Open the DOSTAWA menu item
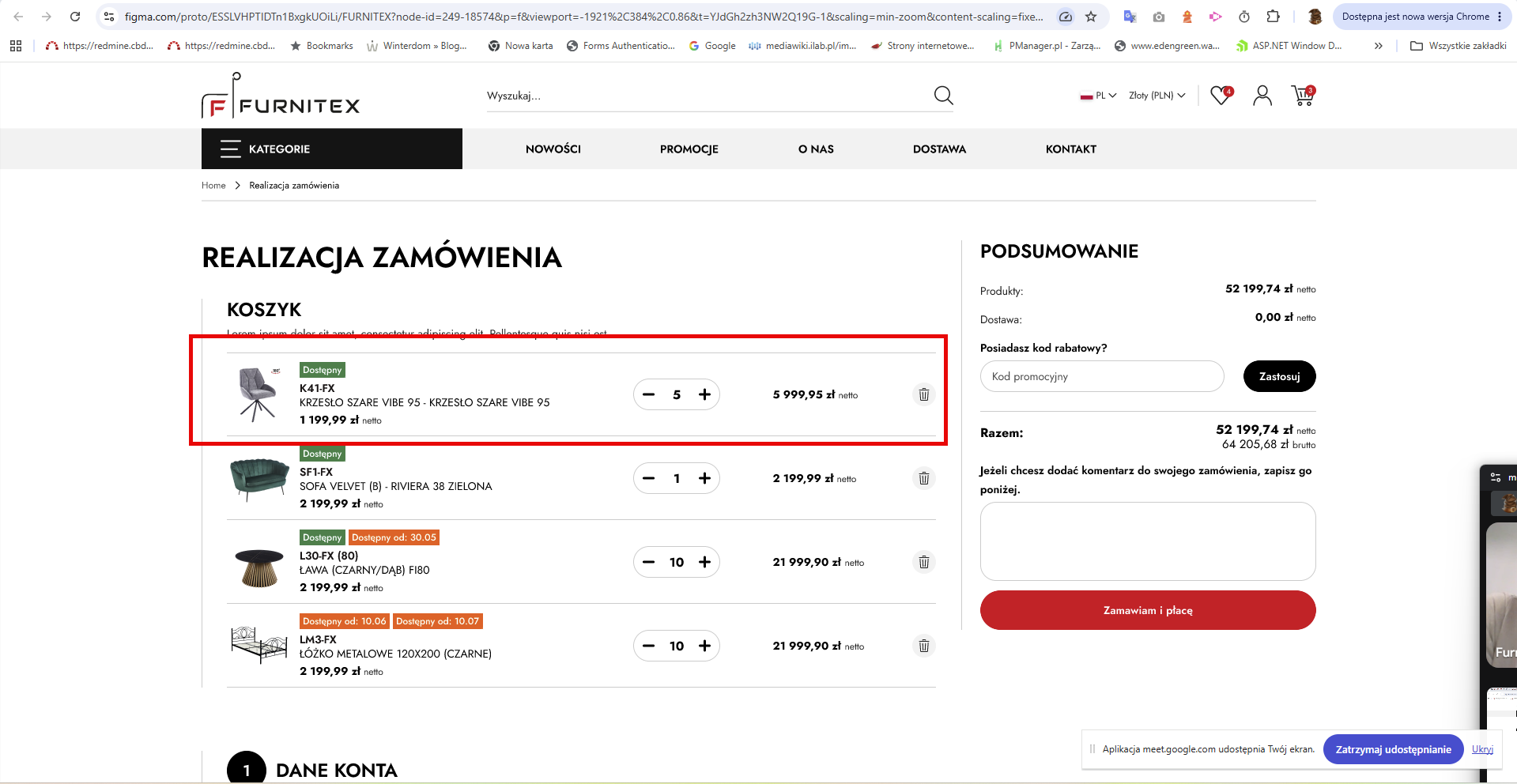 coord(939,149)
